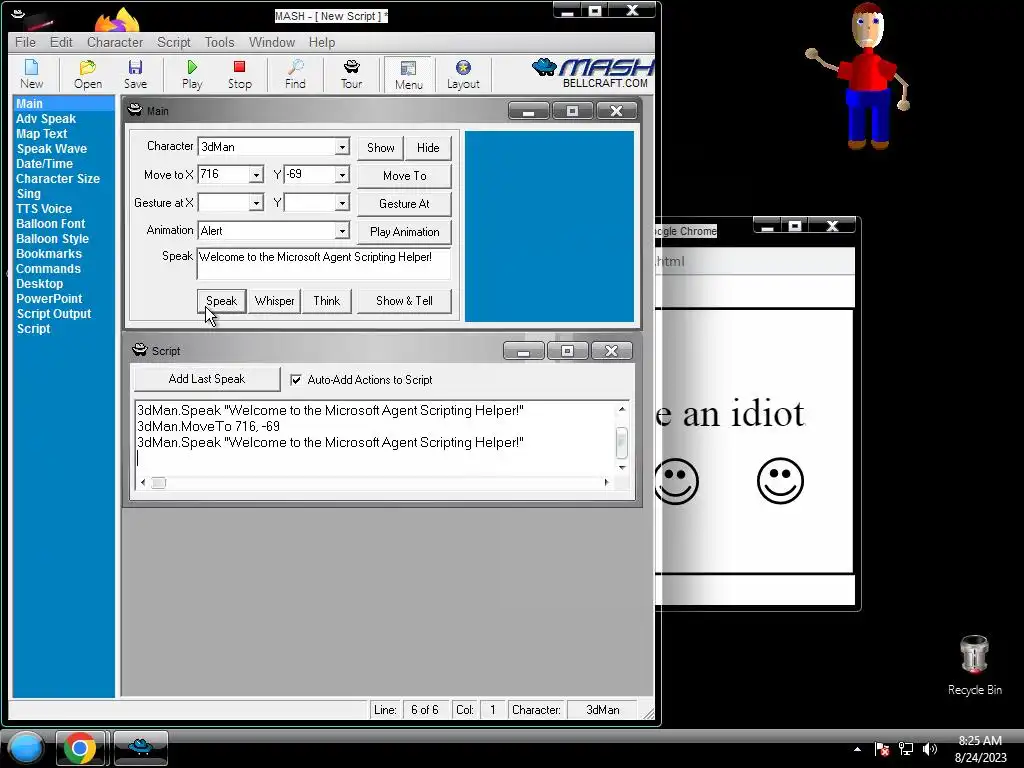Click the MASH taskbar button
This screenshot has width=1024, height=768.
(x=141, y=748)
